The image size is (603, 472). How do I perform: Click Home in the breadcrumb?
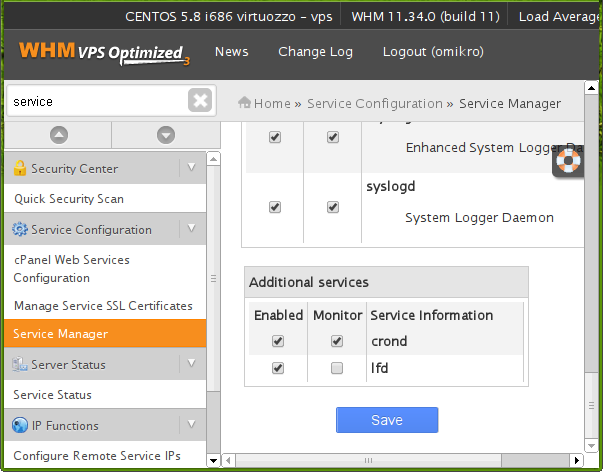(272, 103)
